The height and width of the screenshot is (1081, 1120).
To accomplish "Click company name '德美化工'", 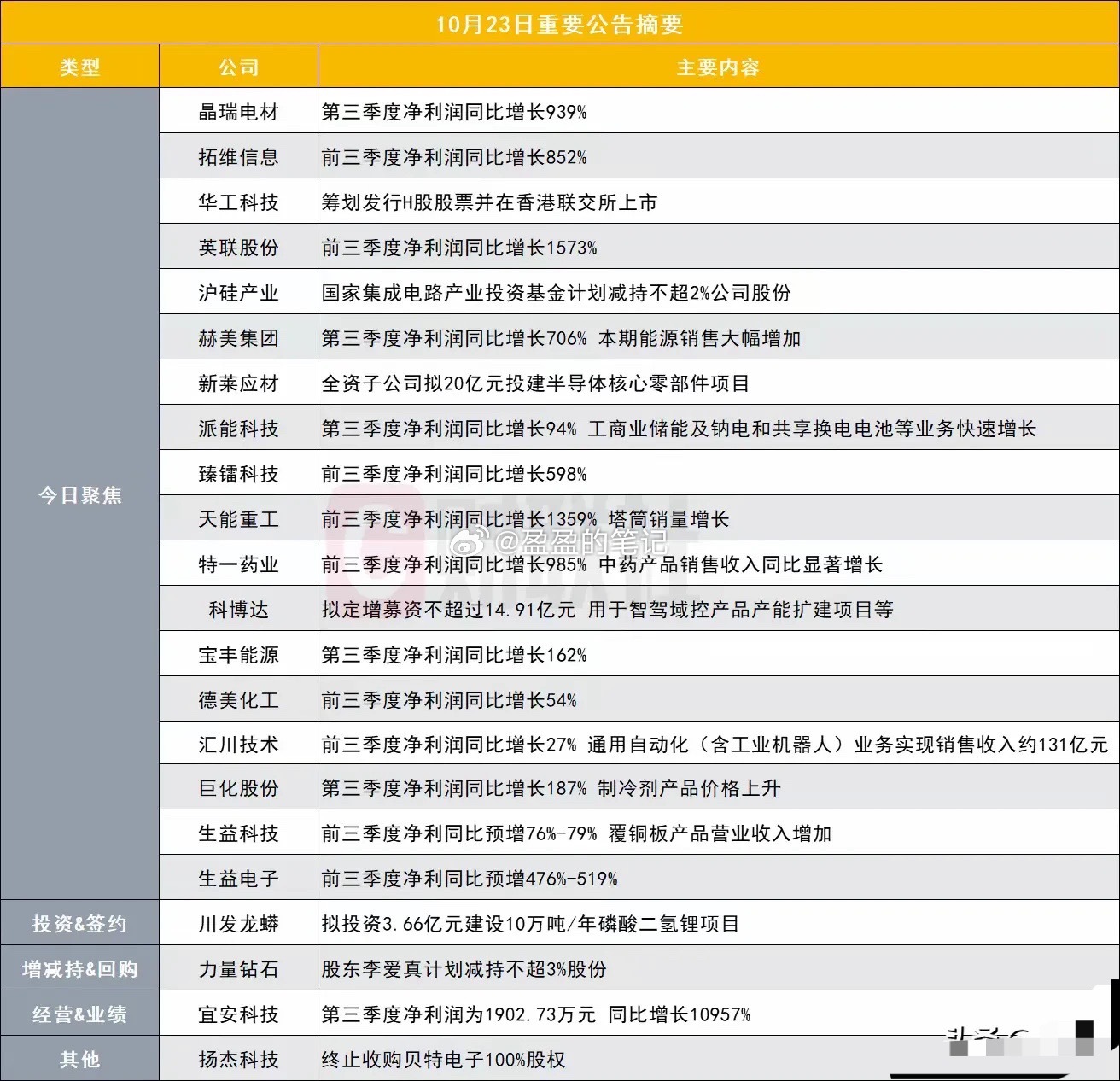I will tap(238, 700).
